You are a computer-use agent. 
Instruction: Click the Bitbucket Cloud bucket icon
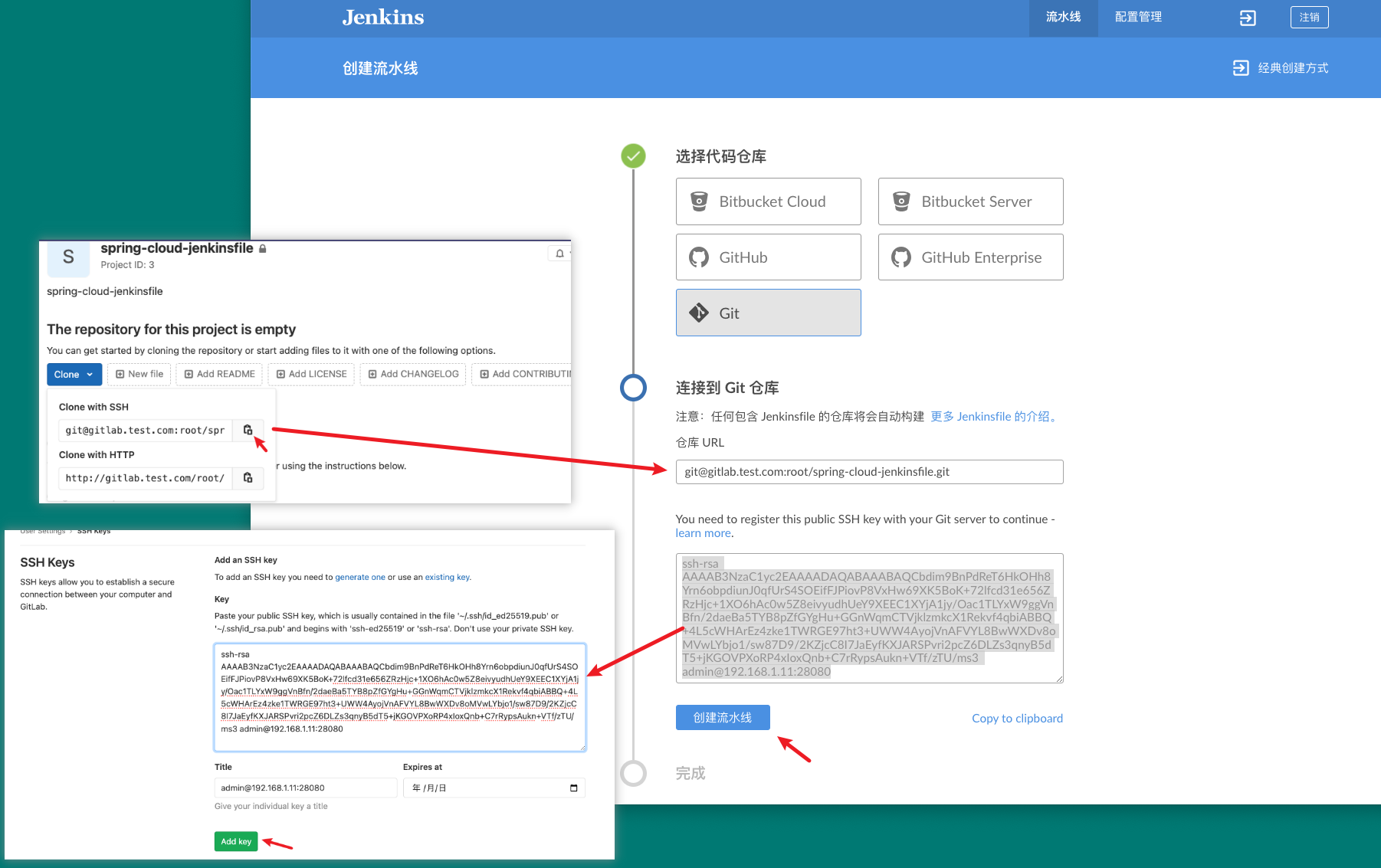[x=699, y=201]
